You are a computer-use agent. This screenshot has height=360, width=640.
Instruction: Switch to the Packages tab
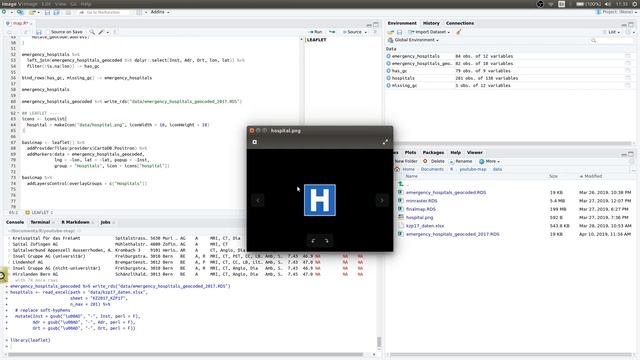click(x=433, y=152)
